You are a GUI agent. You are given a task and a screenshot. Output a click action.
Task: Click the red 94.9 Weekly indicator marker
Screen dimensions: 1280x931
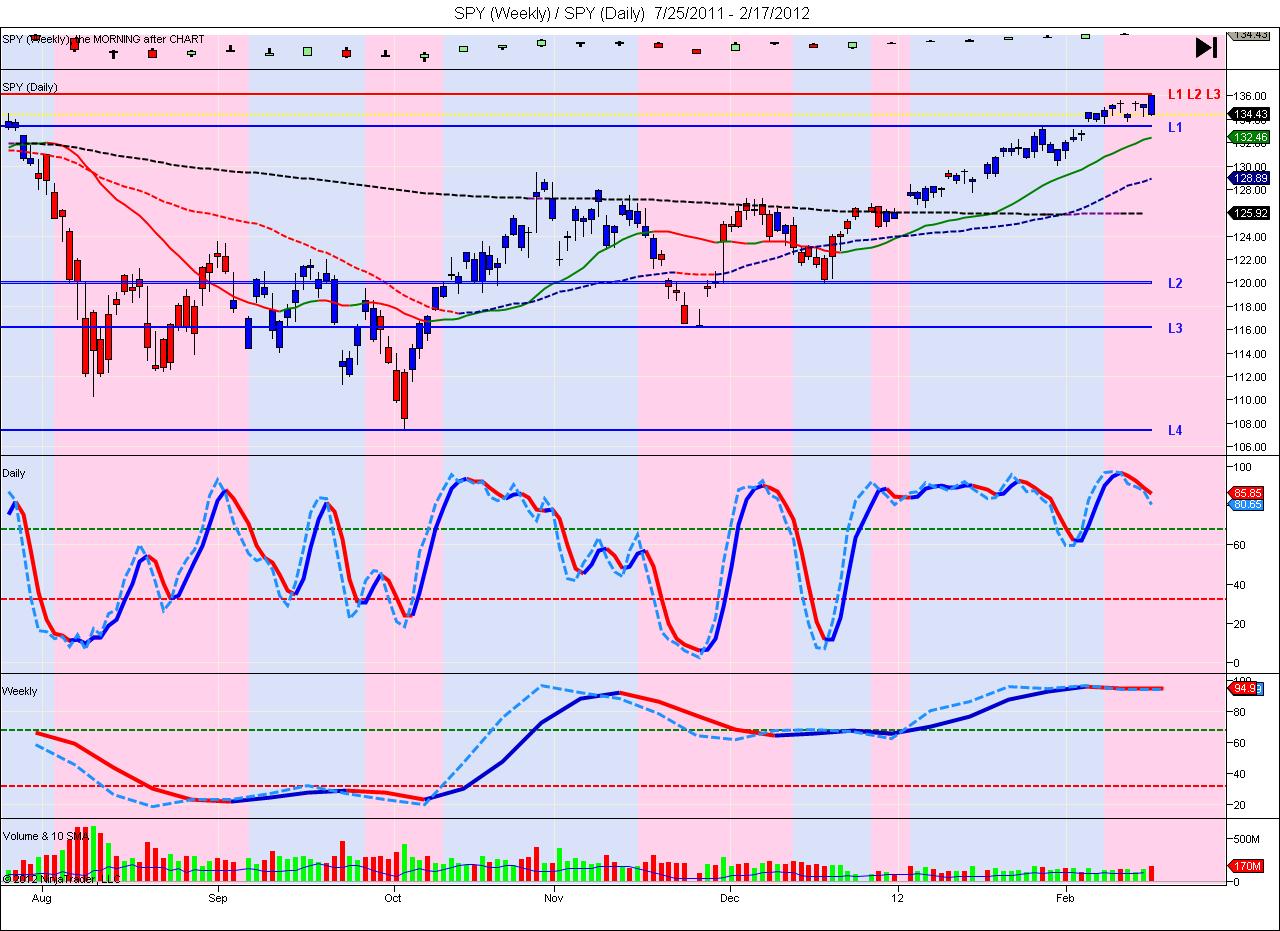[x=1244, y=688]
